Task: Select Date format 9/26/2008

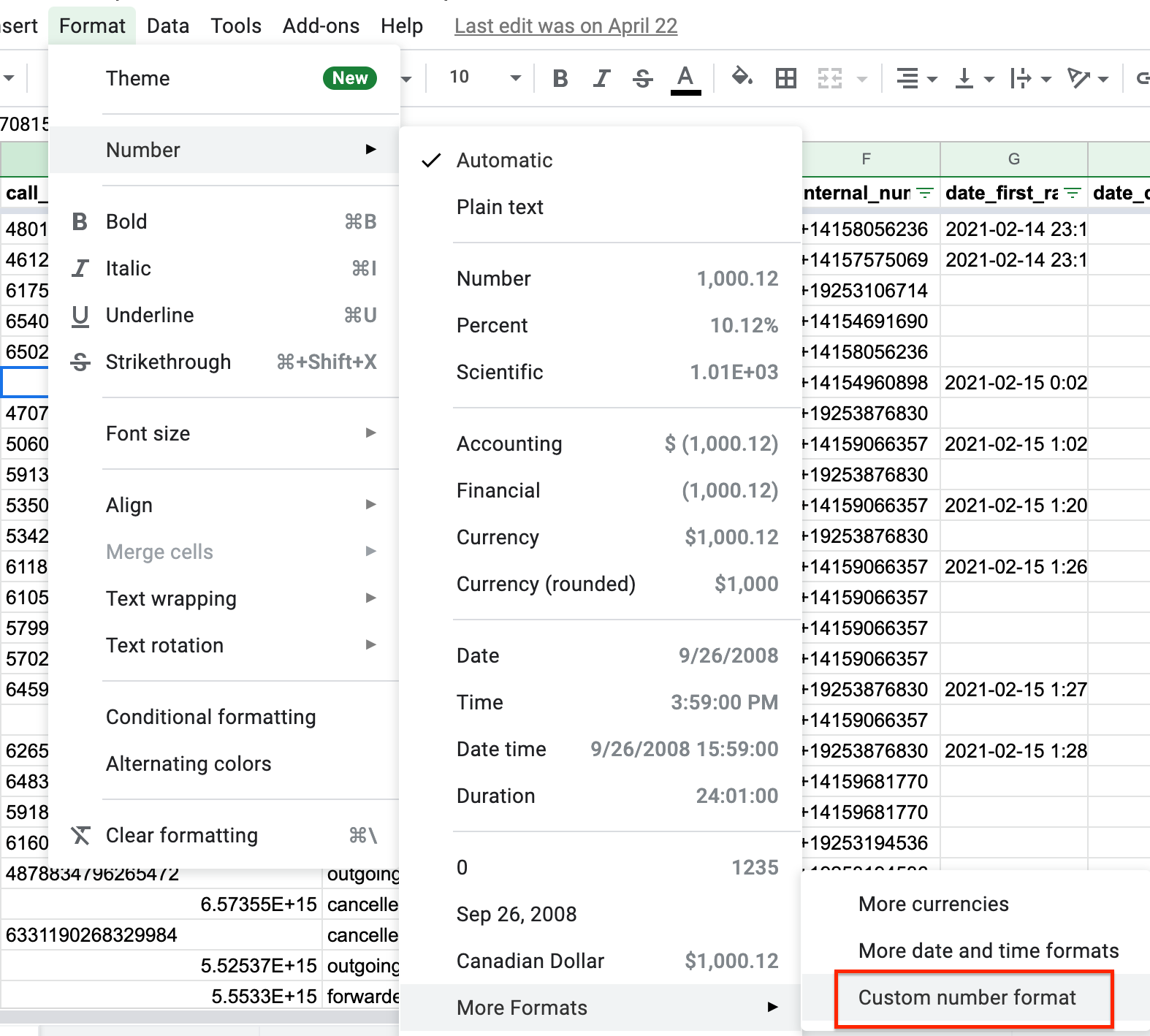Action: click(x=601, y=655)
